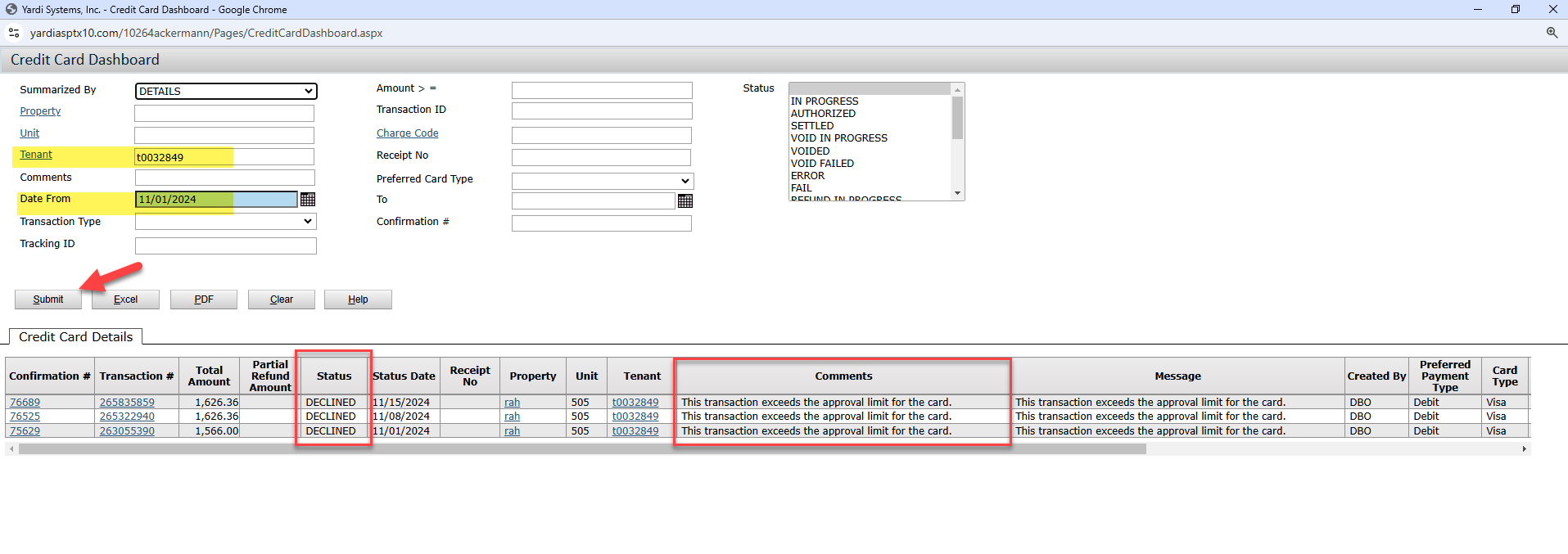Open the To date calendar picker icon
This screenshot has width=1568, height=554.
pyautogui.click(x=685, y=200)
